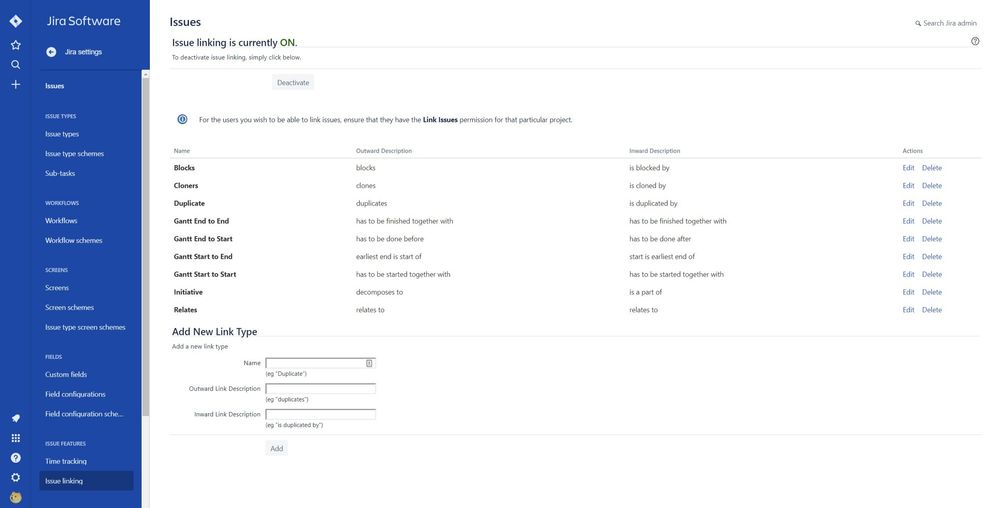Delete Gantt Start to Start link type
999x508 pixels.
tap(931, 275)
